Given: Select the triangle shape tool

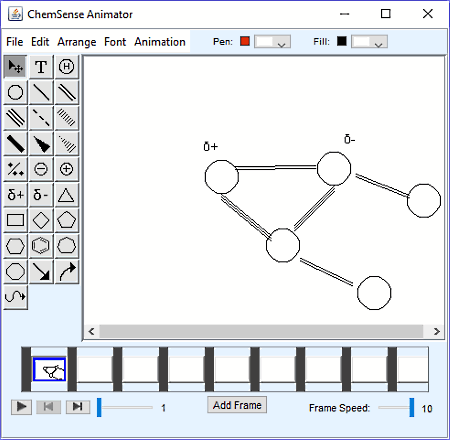Looking at the screenshot, I should click(67, 195).
